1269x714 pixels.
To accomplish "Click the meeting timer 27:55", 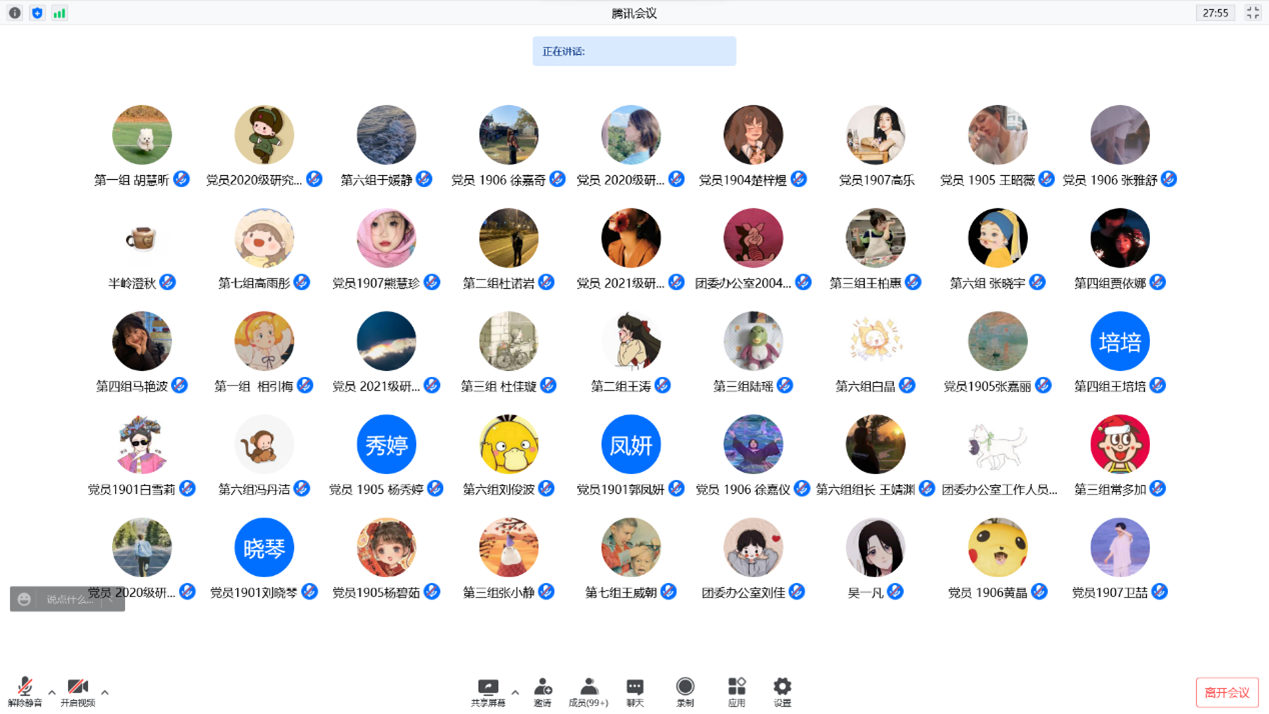I will (x=1215, y=13).
